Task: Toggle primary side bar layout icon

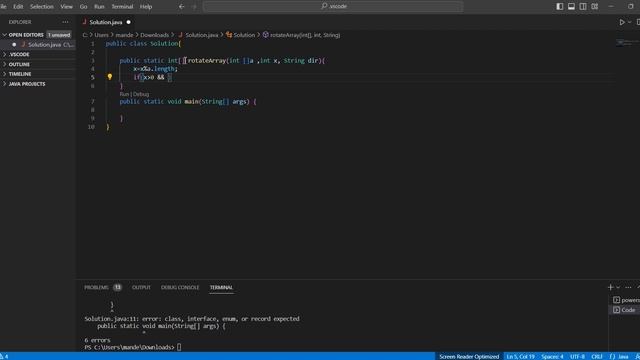Action: (560, 7)
